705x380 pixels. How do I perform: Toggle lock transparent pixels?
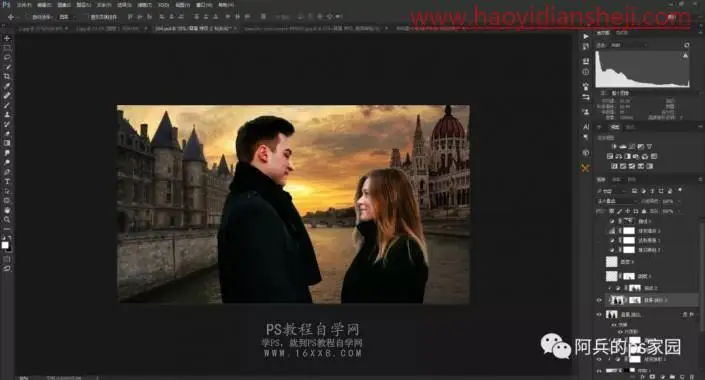tap(611, 211)
